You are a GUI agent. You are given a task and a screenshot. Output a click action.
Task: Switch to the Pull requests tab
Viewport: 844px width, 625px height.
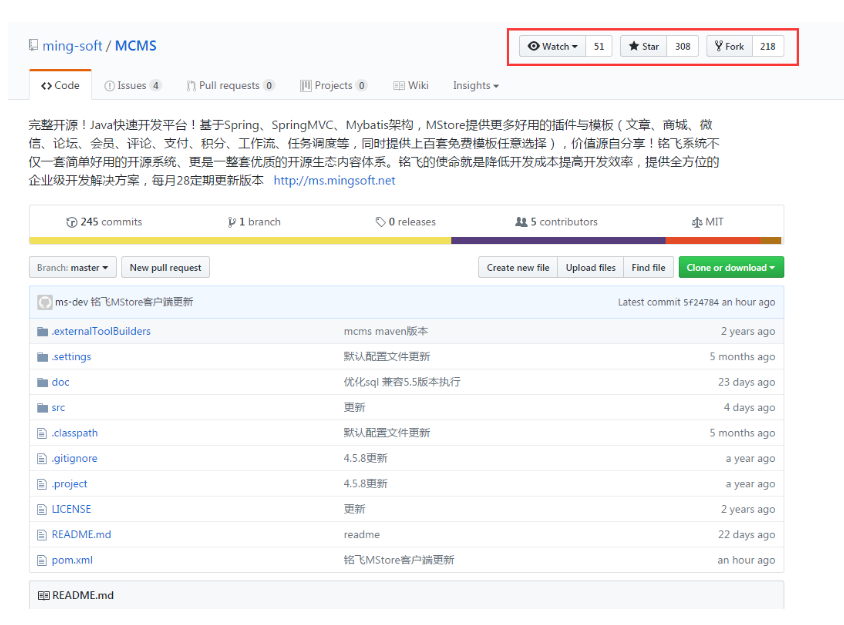230,86
